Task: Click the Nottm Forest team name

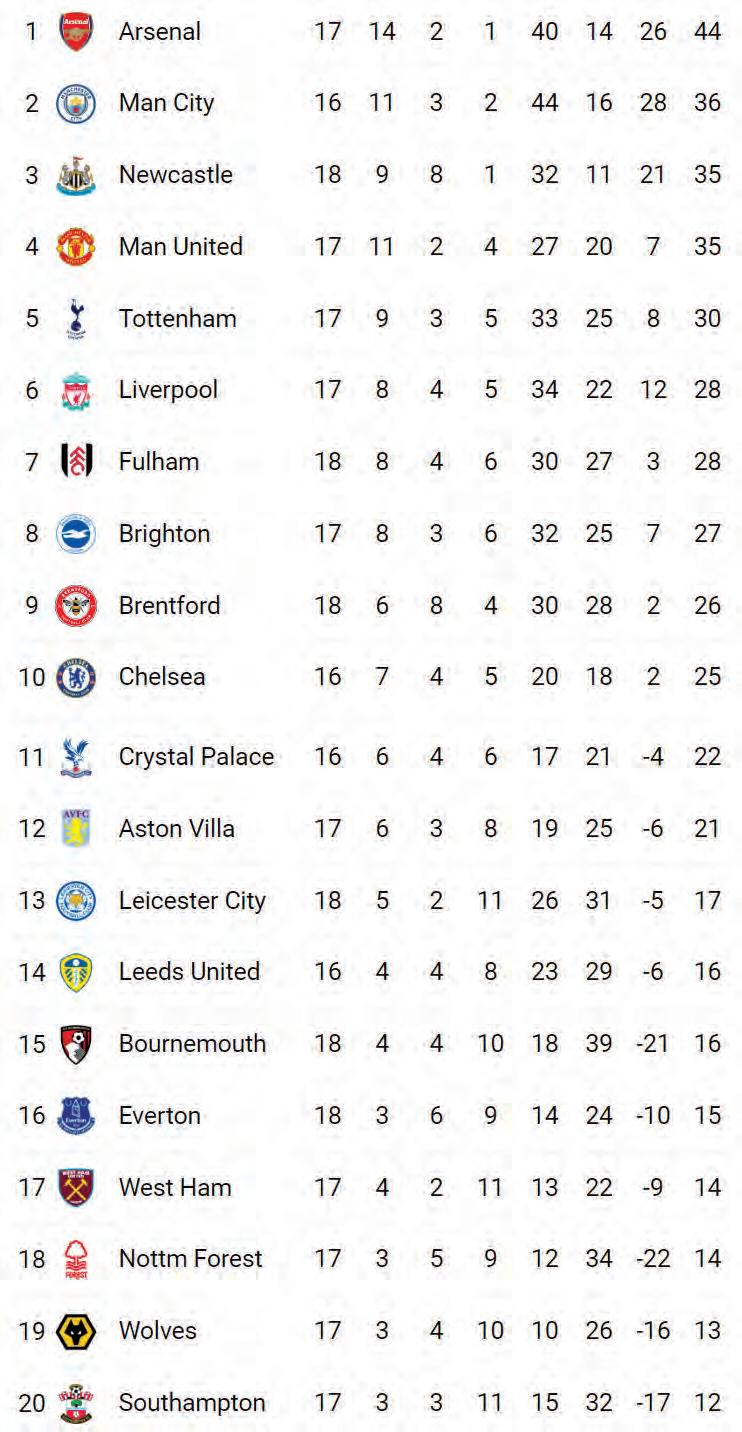Action: (190, 1259)
